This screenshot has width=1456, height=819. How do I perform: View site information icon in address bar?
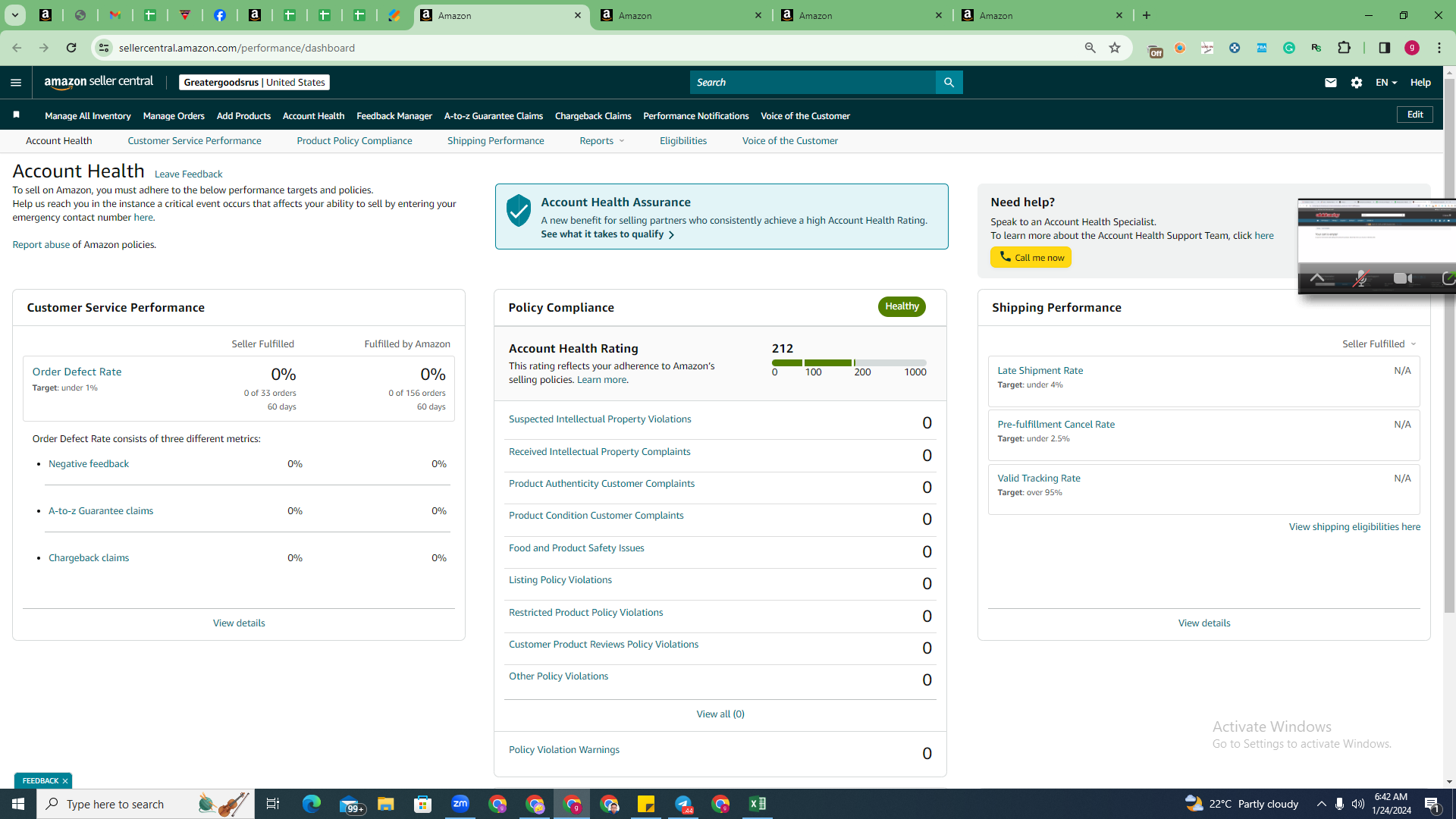tap(104, 48)
